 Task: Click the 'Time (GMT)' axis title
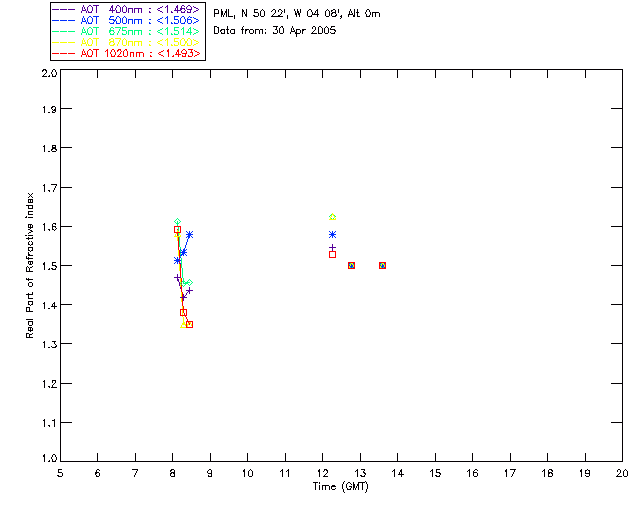[x=340, y=487]
